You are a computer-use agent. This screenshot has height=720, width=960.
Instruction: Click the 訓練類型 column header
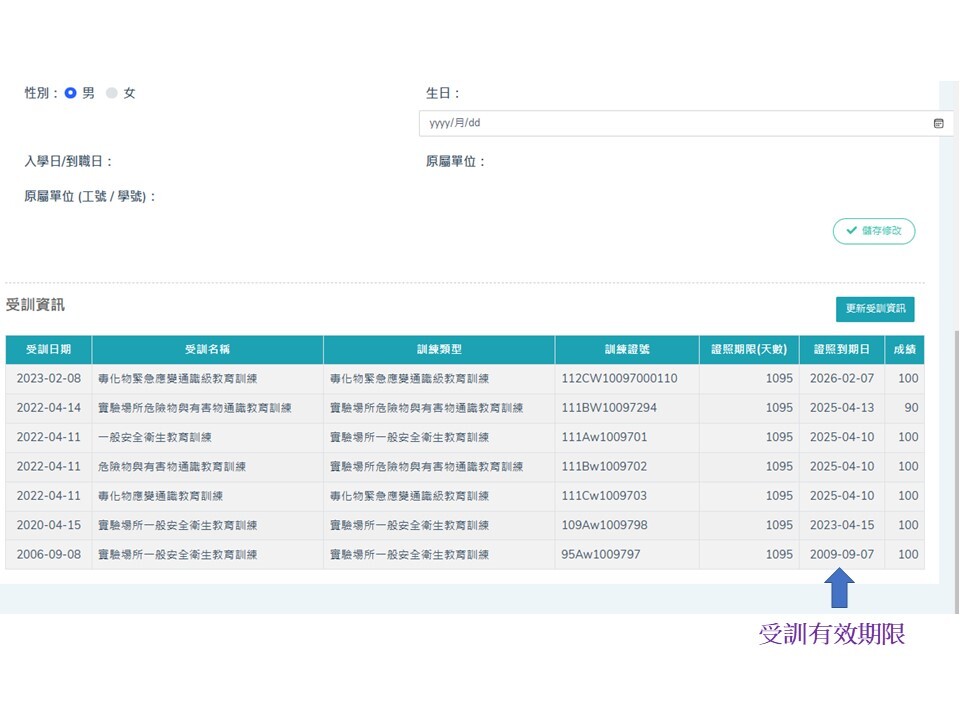coord(439,350)
